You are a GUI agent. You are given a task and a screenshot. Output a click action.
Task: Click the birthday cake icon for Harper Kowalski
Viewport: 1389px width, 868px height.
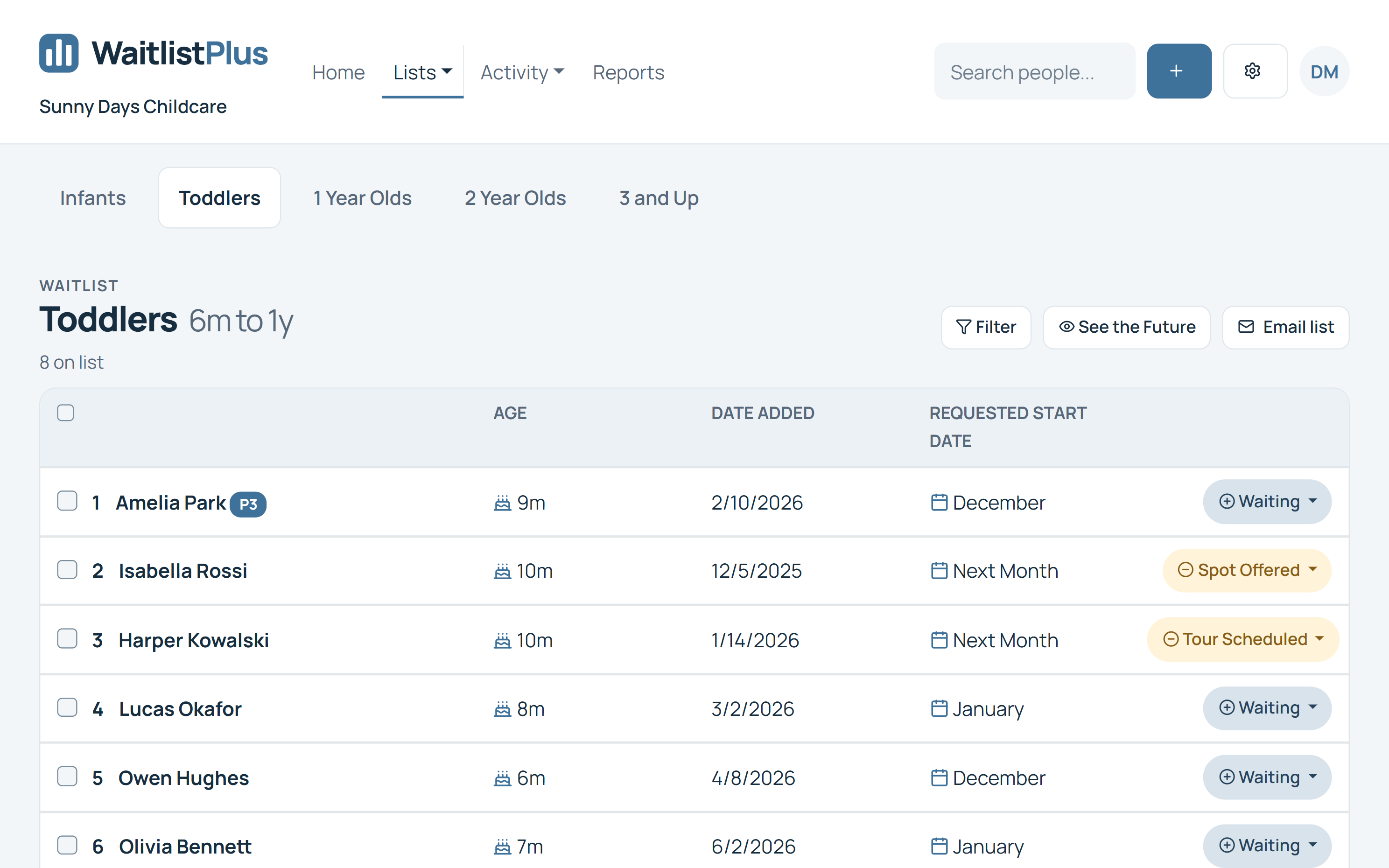[502, 640]
